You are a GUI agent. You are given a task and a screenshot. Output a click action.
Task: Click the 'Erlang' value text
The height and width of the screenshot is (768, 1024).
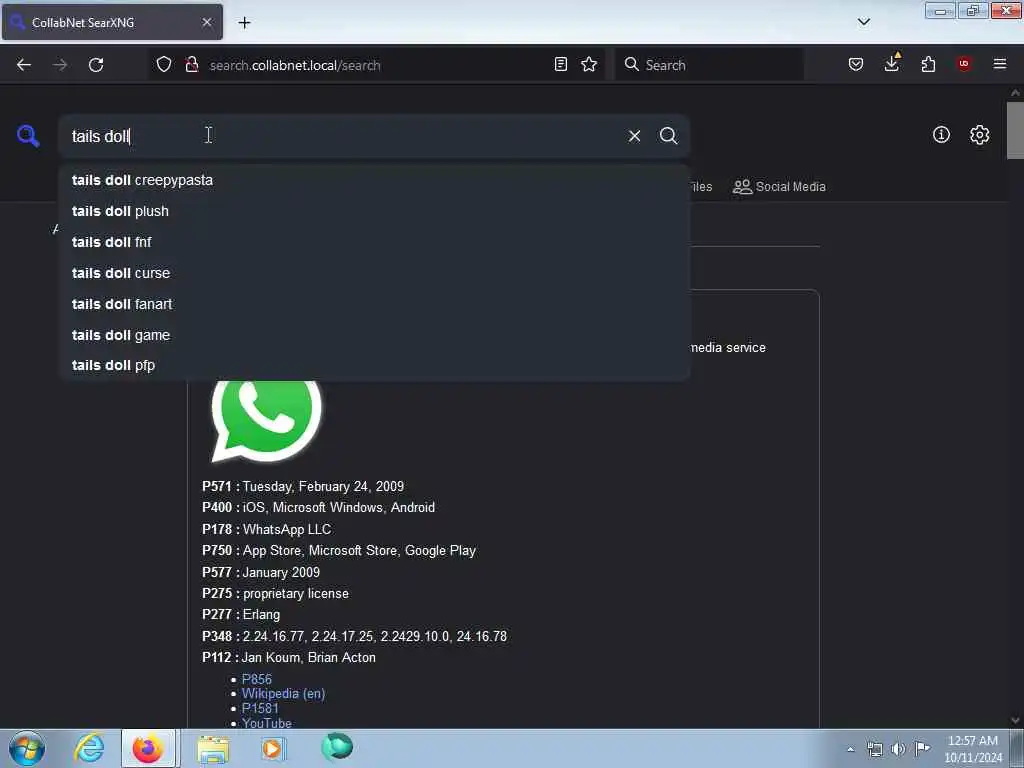coord(261,615)
